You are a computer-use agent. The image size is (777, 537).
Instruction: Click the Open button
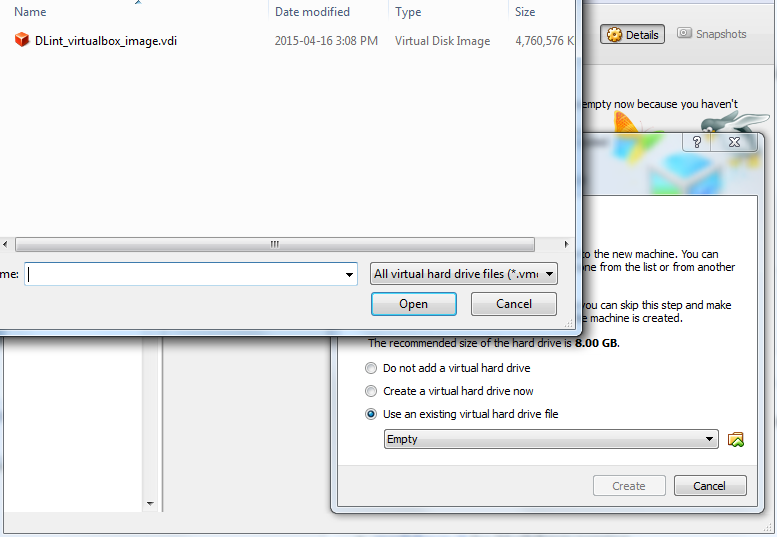click(x=414, y=304)
